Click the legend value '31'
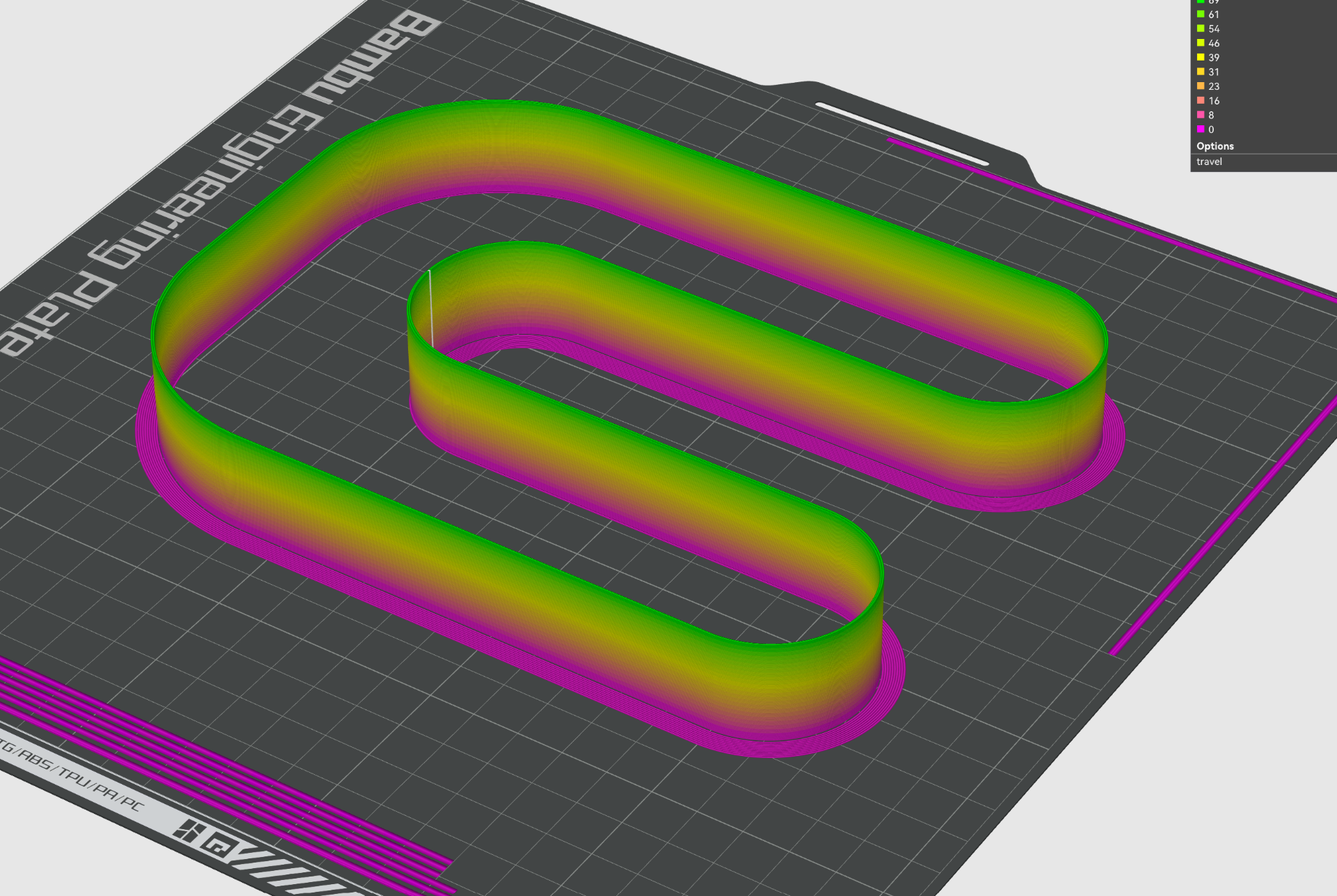Image resolution: width=1337 pixels, height=896 pixels. [1214, 72]
